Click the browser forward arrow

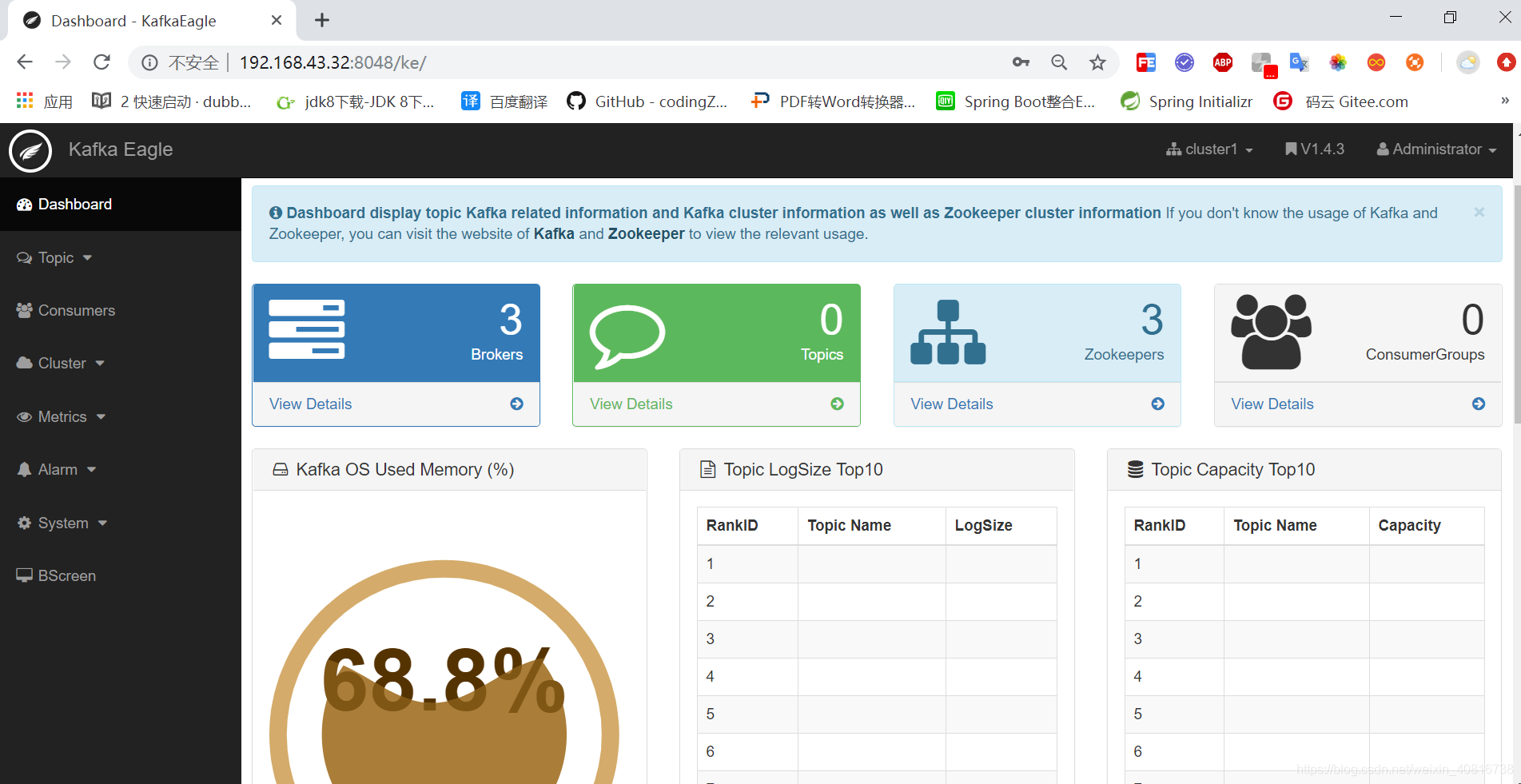63,62
